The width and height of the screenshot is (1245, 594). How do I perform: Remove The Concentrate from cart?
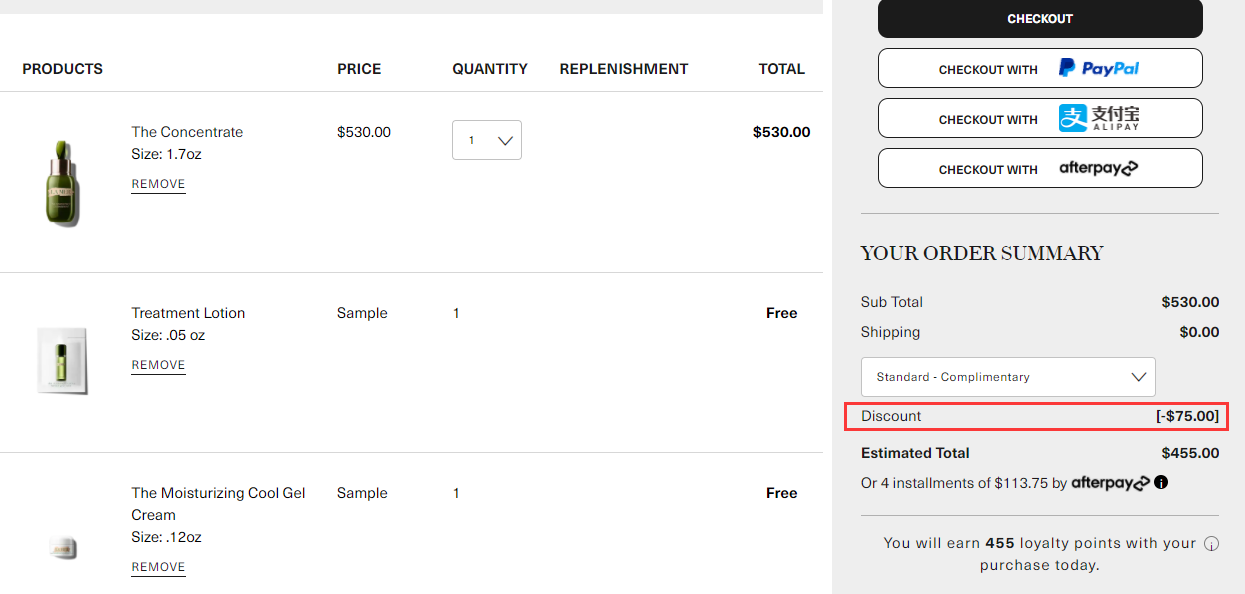click(x=158, y=184)
